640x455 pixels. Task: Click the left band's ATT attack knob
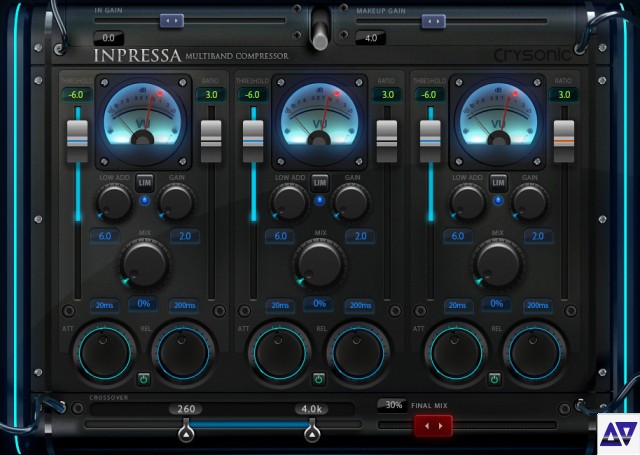pyautogui.click(x=104, y=351)
